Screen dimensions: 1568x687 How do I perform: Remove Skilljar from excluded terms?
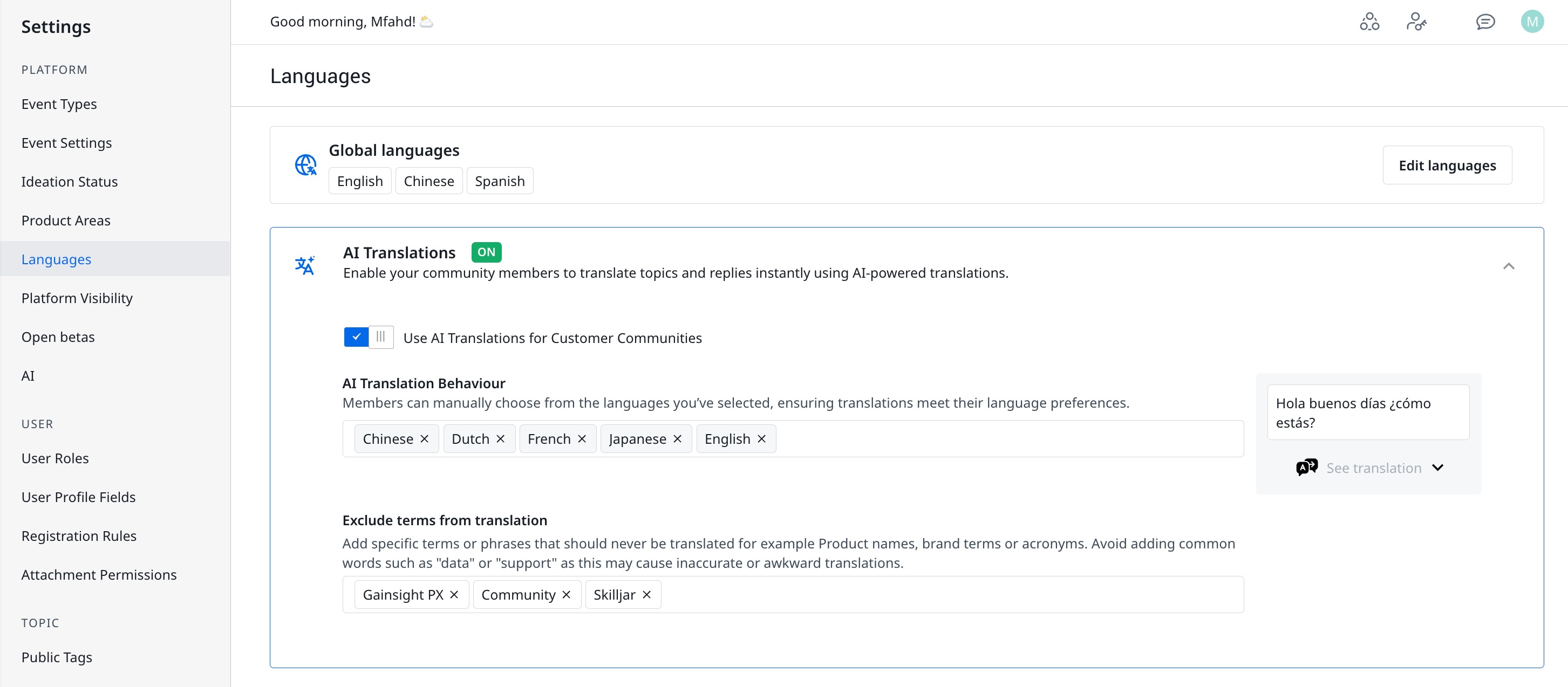(x=646, y=594)
